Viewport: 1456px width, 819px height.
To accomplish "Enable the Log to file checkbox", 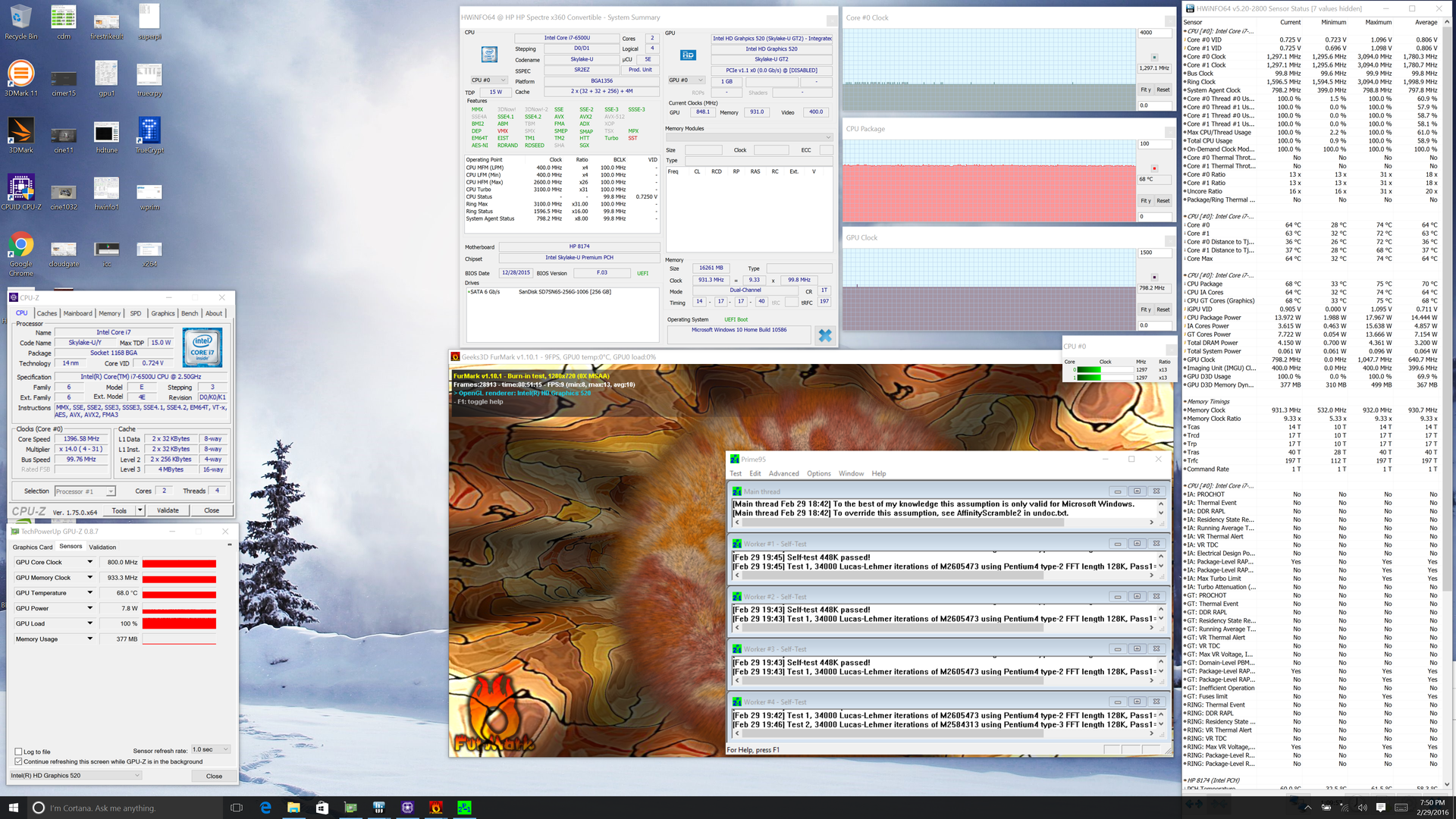I will click(x=19, y=752).
